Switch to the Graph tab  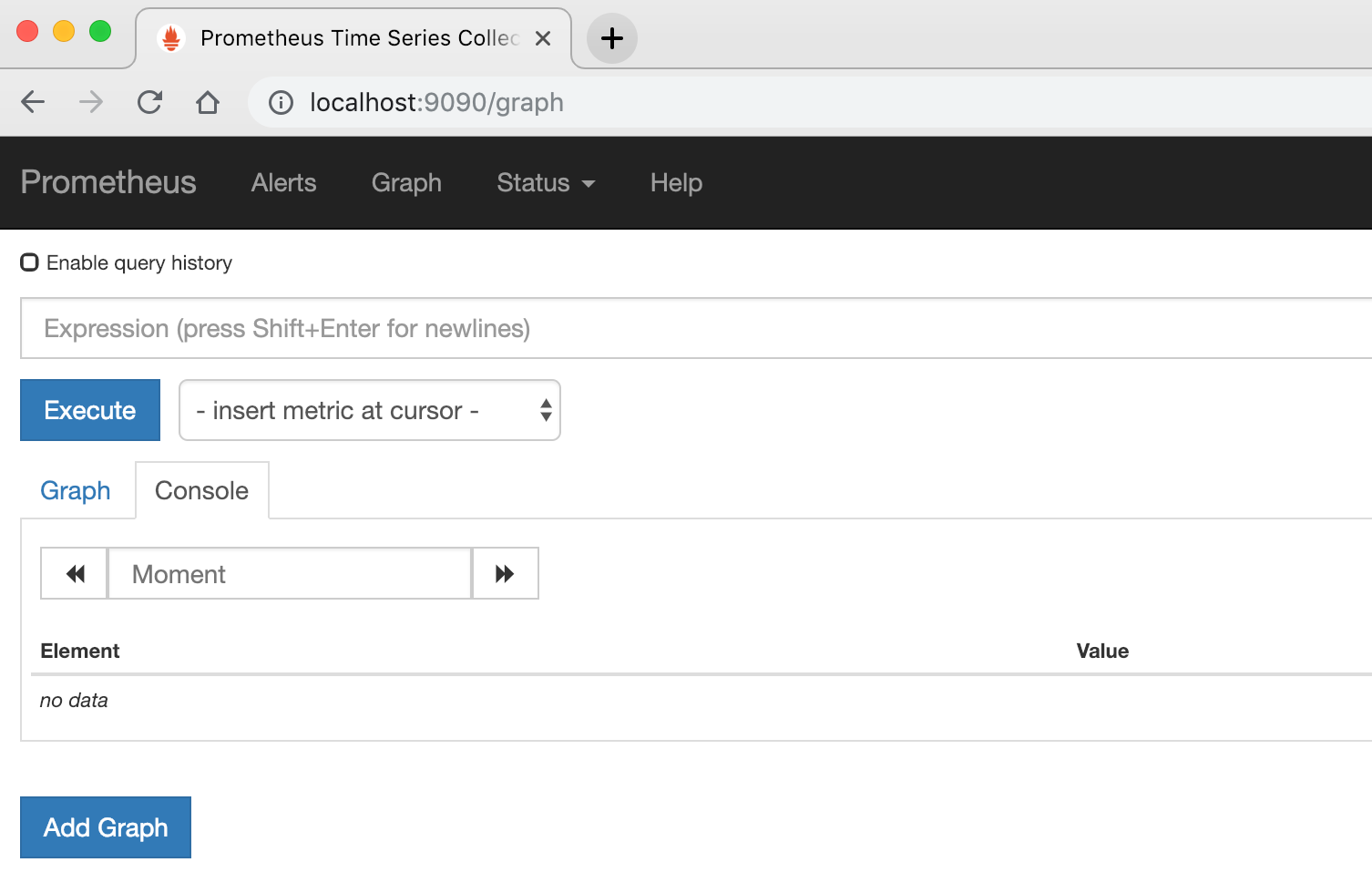pyautogui.click(x=76, y=490)
